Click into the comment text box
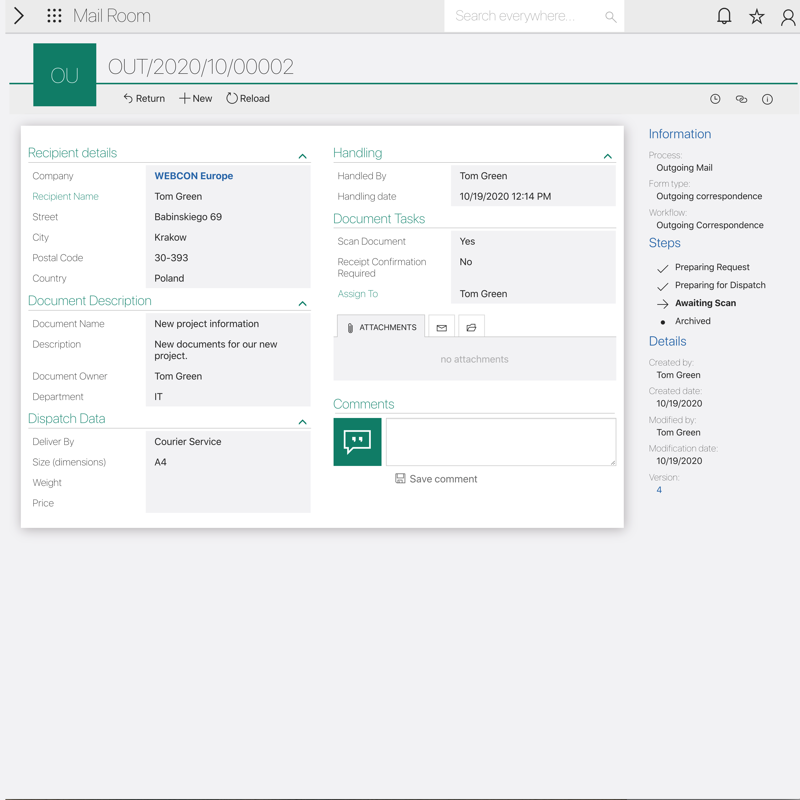This screenshot has width=800, height=800. click(x=500, y=442)
